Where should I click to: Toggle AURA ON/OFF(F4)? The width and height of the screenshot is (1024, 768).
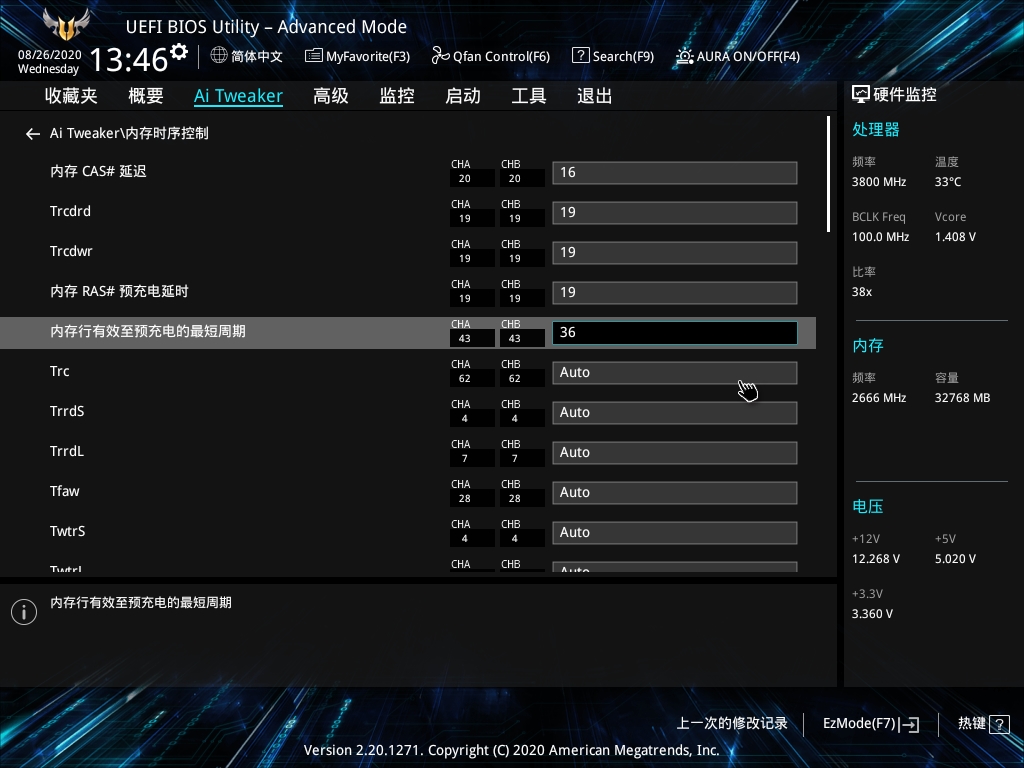point(738,56)
